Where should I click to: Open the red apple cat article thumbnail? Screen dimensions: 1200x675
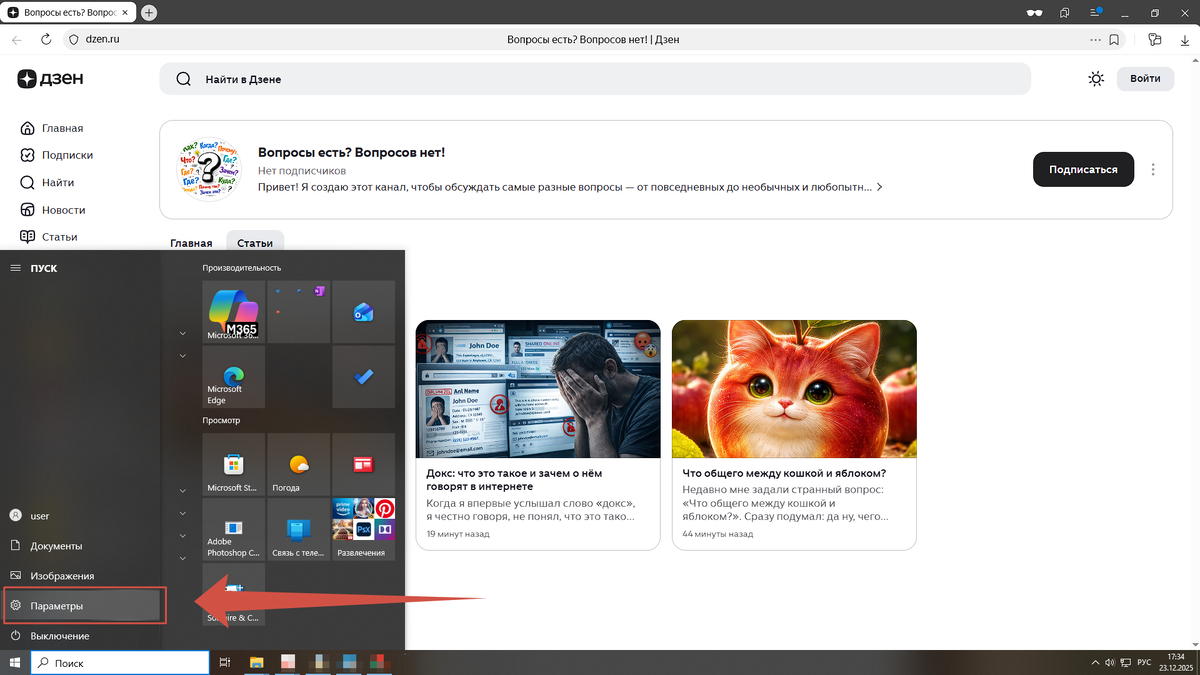(794, 389)
